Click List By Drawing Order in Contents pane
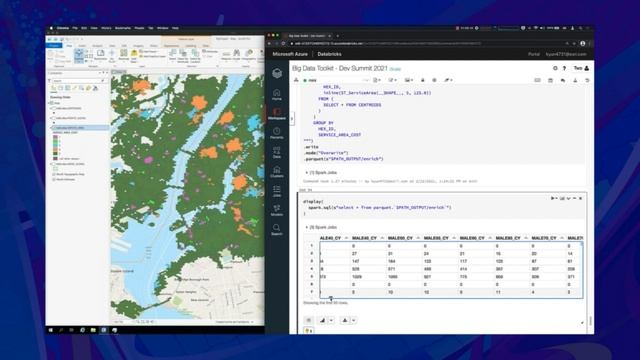The image size is (640, 360). [53, 88]
